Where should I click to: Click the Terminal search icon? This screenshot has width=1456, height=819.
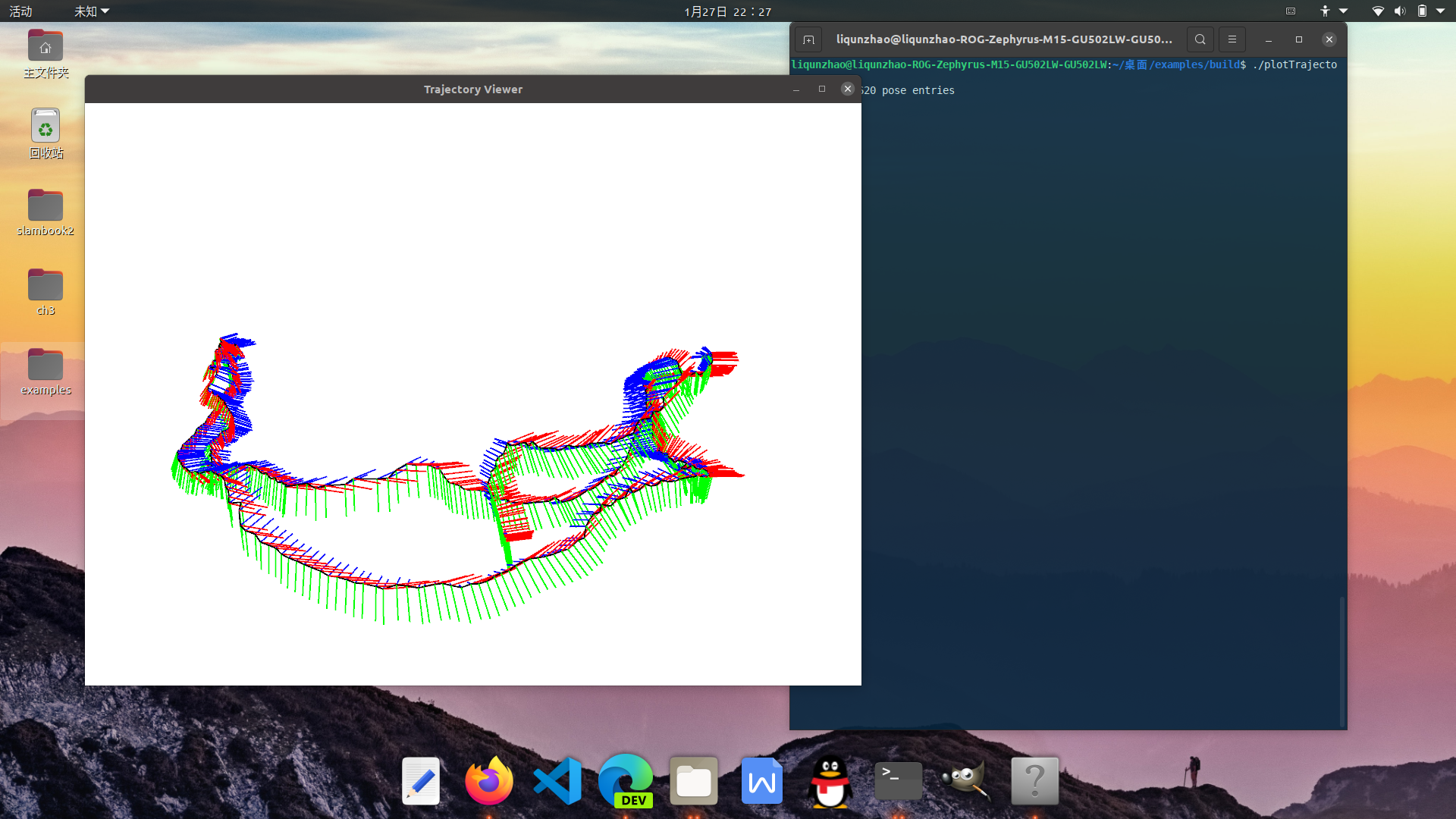[1200, 39]
